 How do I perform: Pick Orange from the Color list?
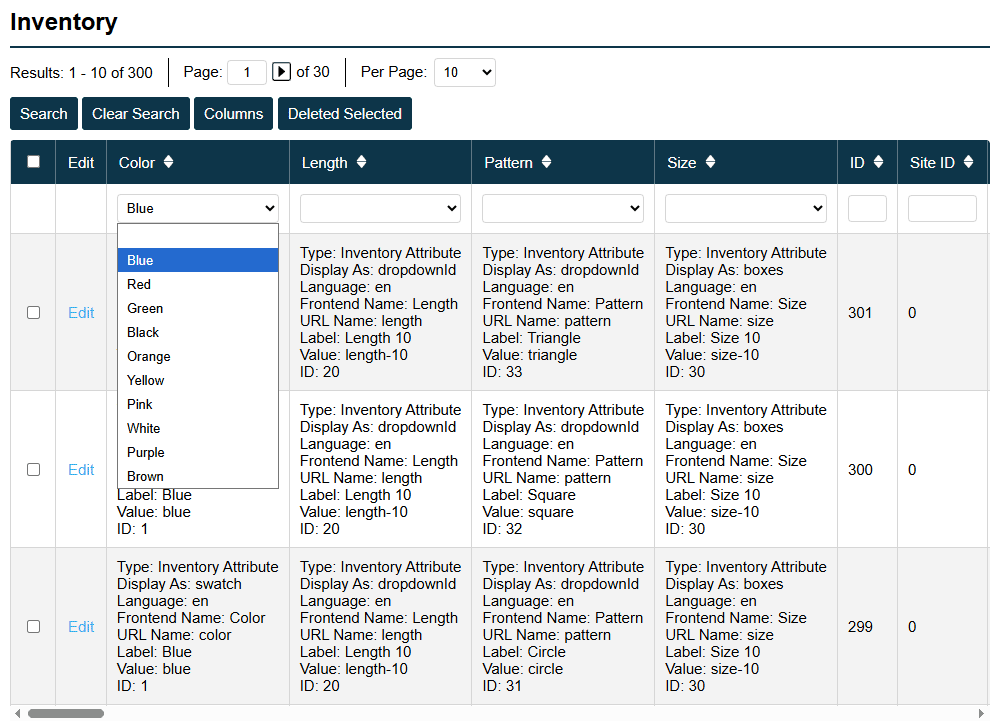pyautogui.click(x=198, y=356)
